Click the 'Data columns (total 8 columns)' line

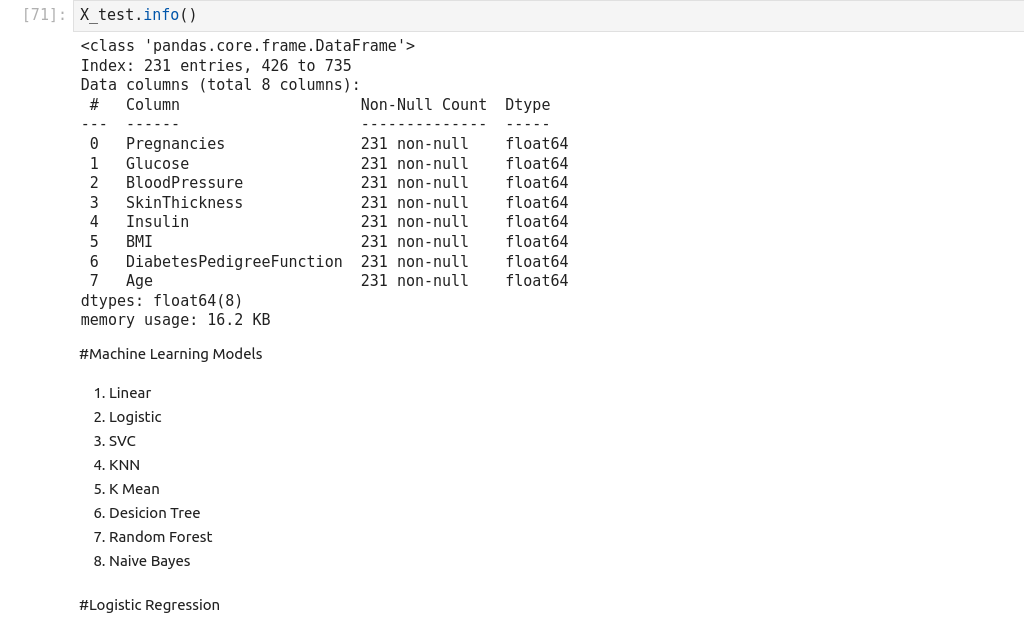point(220,85)
